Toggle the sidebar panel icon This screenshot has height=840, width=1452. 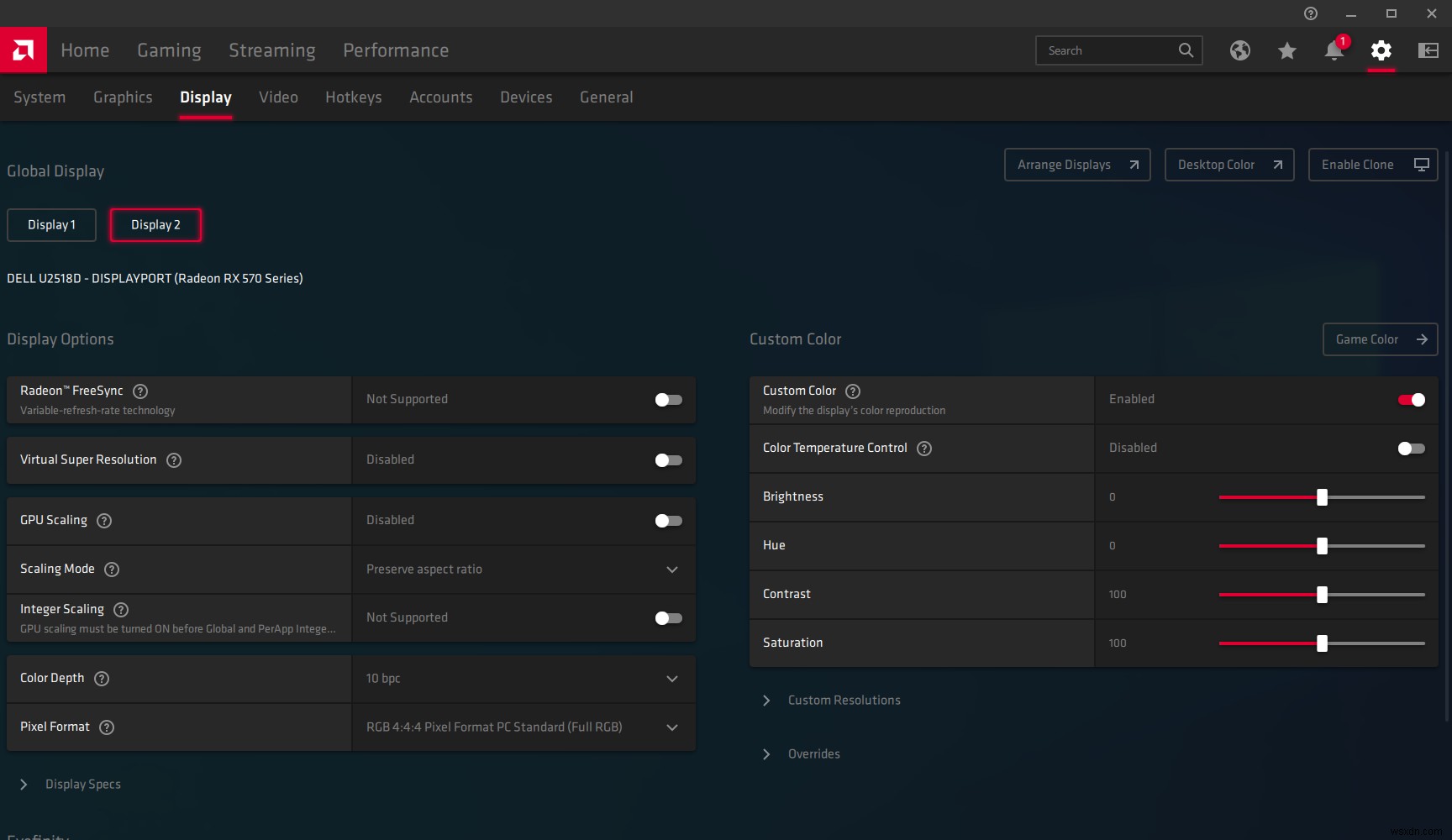(x=1428, y=50)
